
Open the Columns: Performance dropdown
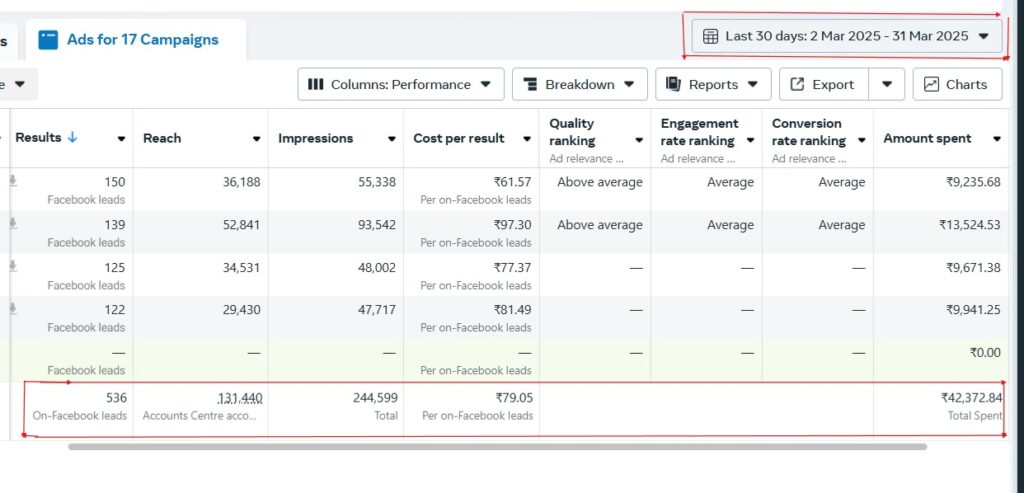(400, 84)
